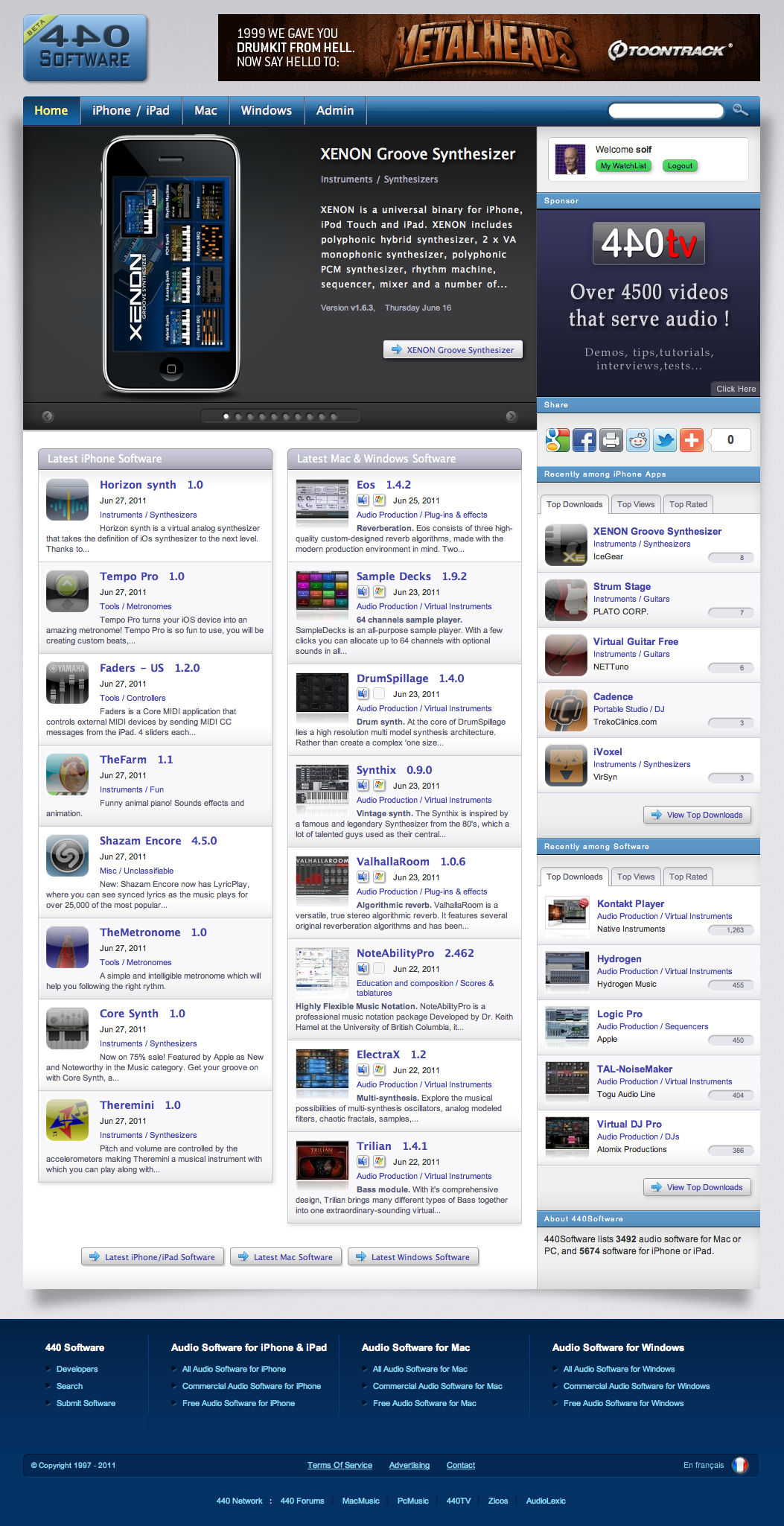
Task: Click the XENON Groove Synthesizer button in the slider
Action: pos(453,349)
